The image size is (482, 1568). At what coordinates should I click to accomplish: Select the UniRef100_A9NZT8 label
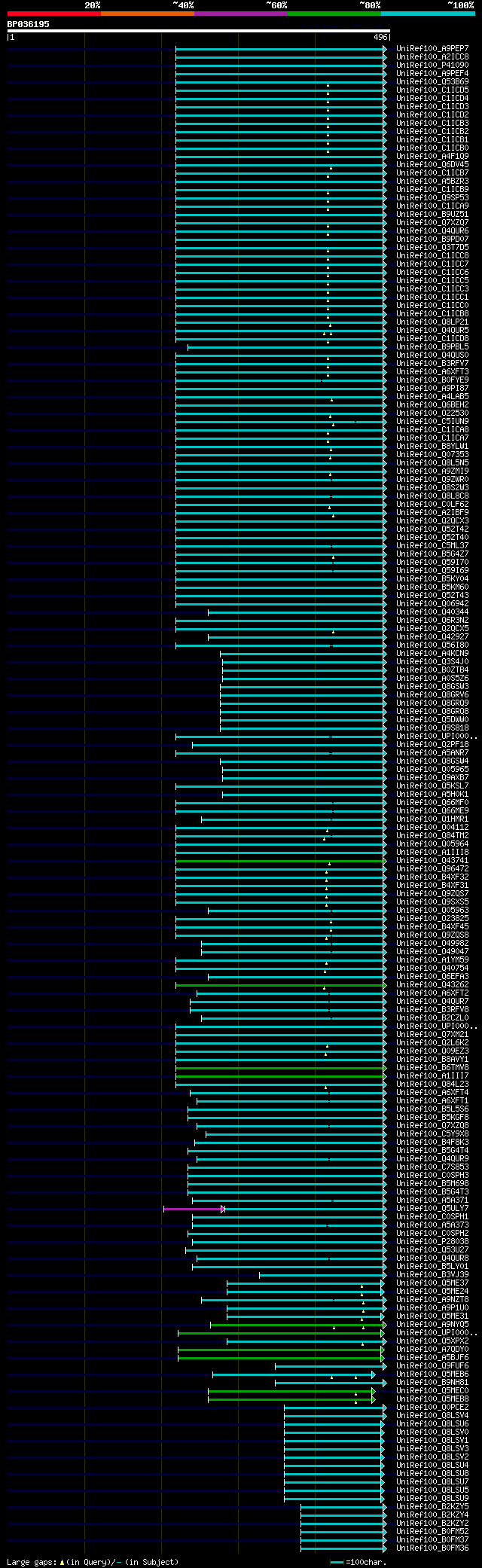(x=432, y=1299)
